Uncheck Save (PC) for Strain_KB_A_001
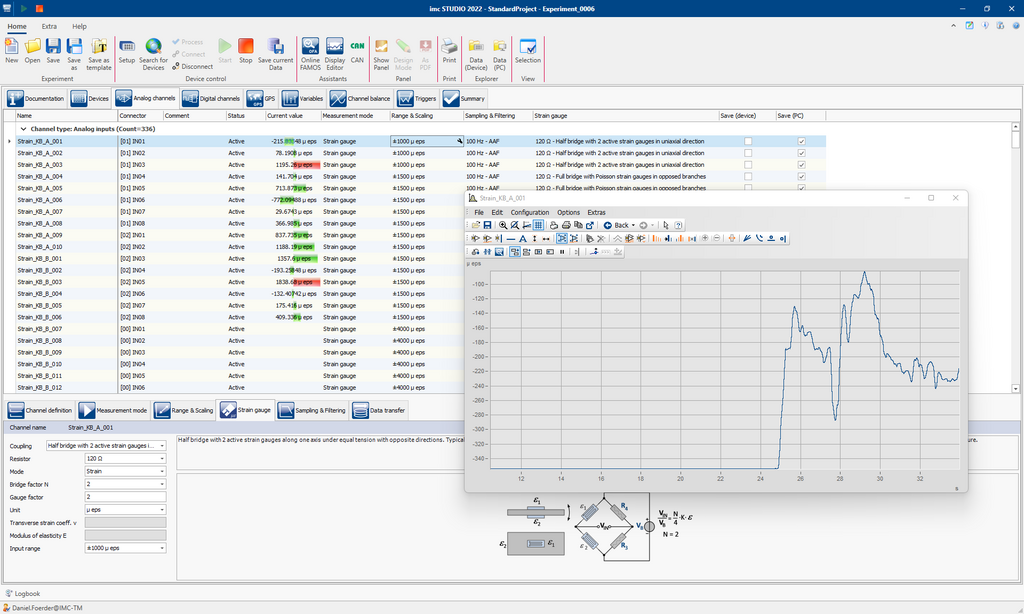Image resolution: width=1024 pixels, height=614 pixels. [x=801, y=141]
